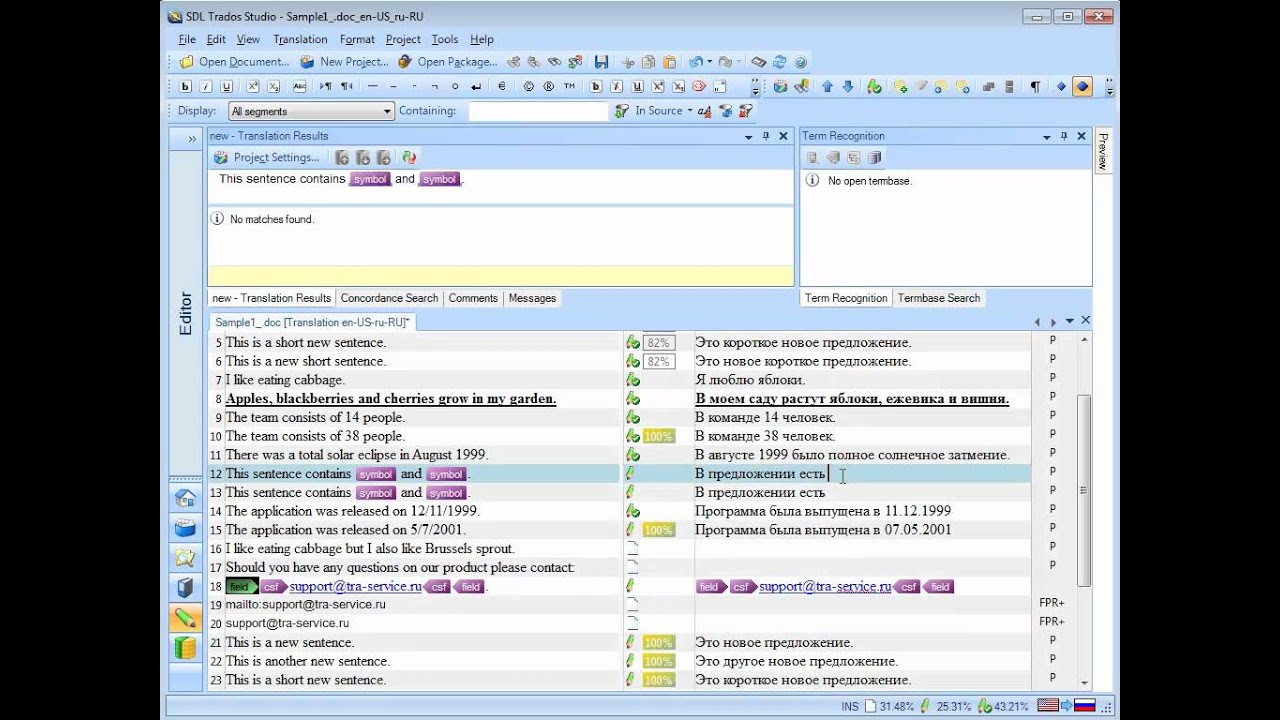Screen dimensions: 1280x720
Task: Click the Containing filter text field
Action: [x=538, y=111]
